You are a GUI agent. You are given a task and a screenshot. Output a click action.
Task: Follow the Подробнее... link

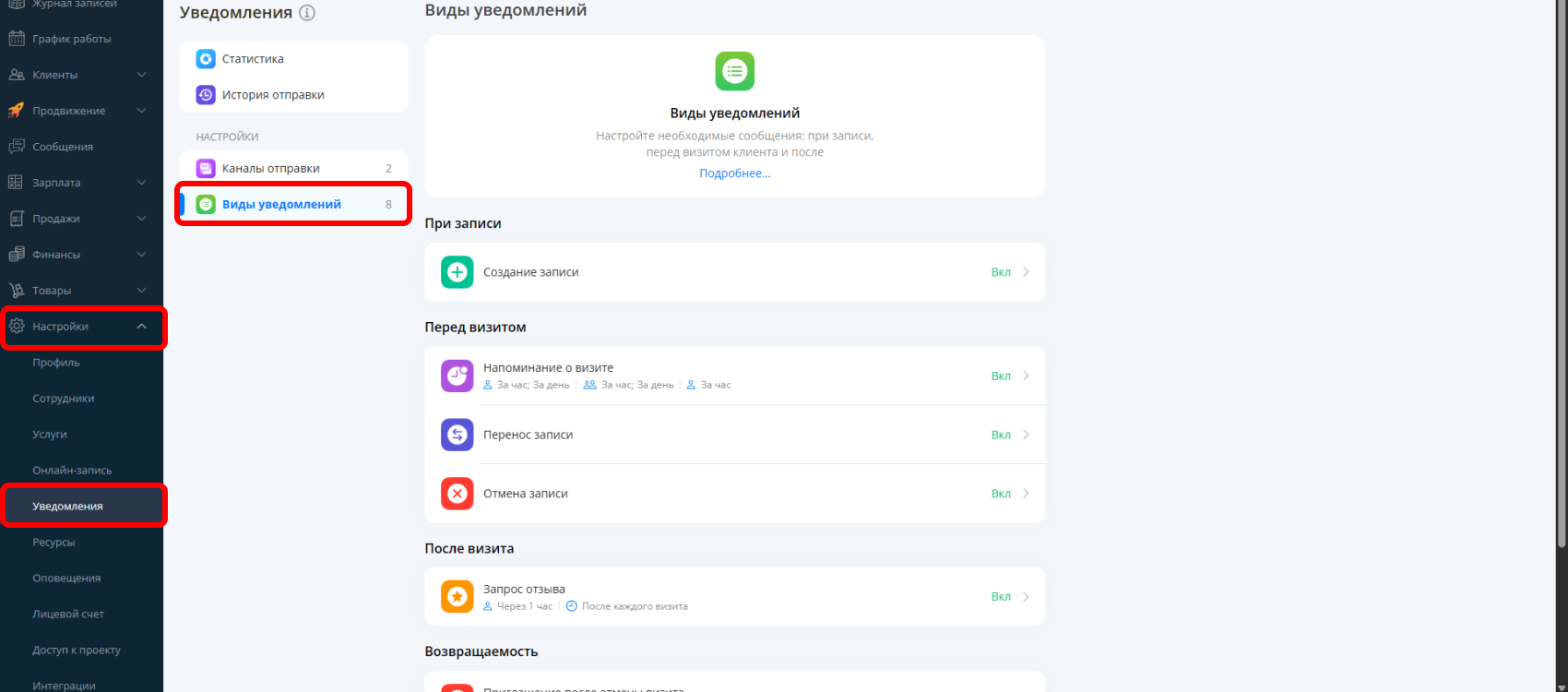click(734, 173)
